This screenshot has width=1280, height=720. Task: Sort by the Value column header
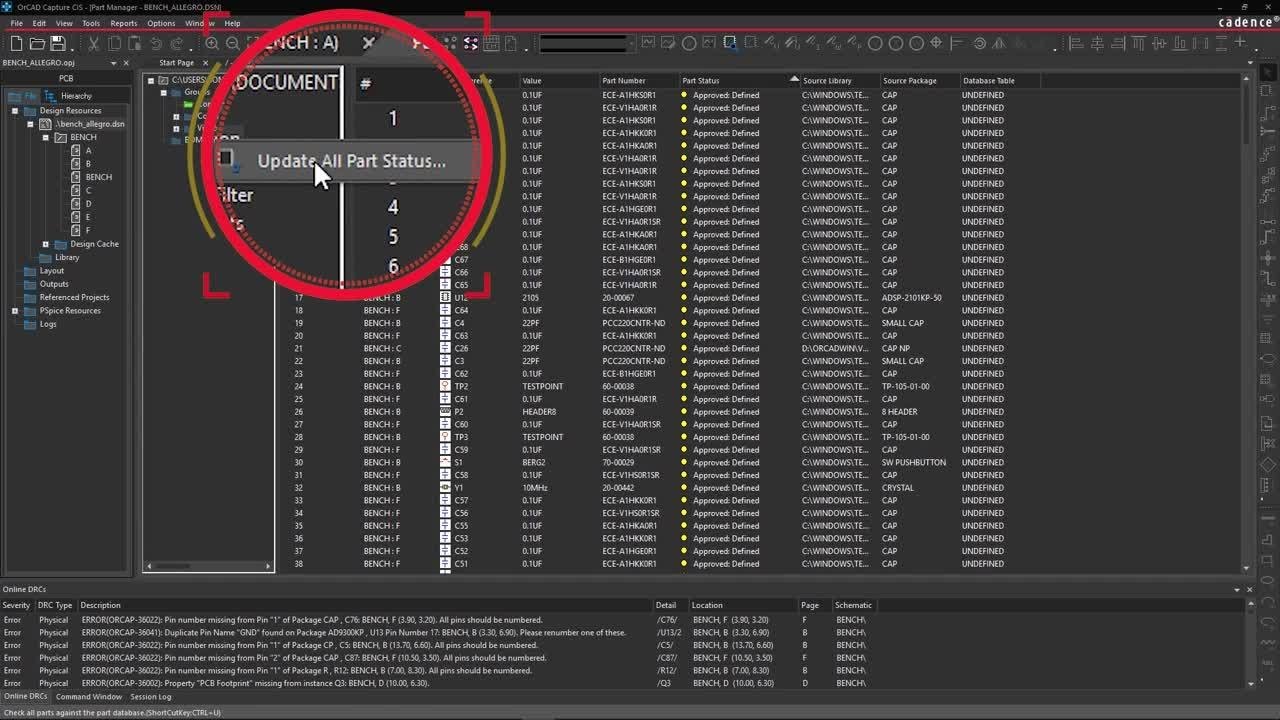(558, 80)
